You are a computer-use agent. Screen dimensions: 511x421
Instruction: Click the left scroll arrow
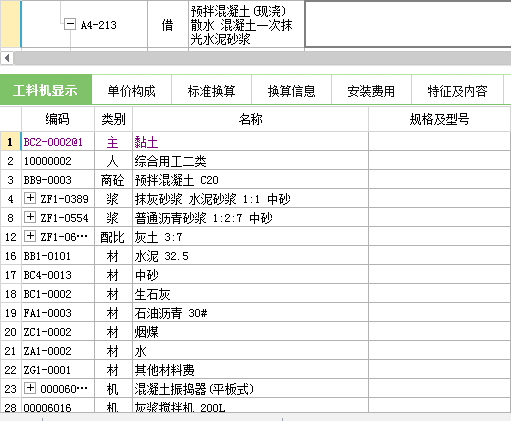tap(7, 58)
